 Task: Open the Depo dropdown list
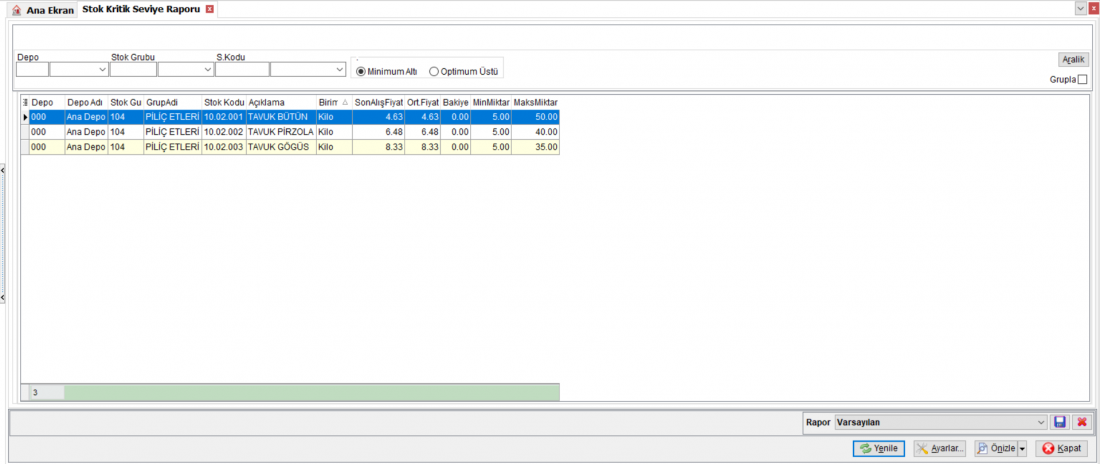click(102, 69)
